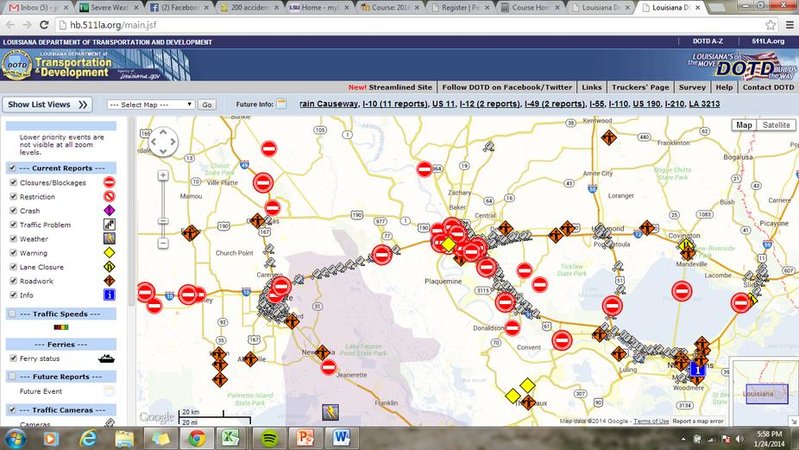
Task: Uncheck the Roadwork checkbox
Action: (14, 281)
